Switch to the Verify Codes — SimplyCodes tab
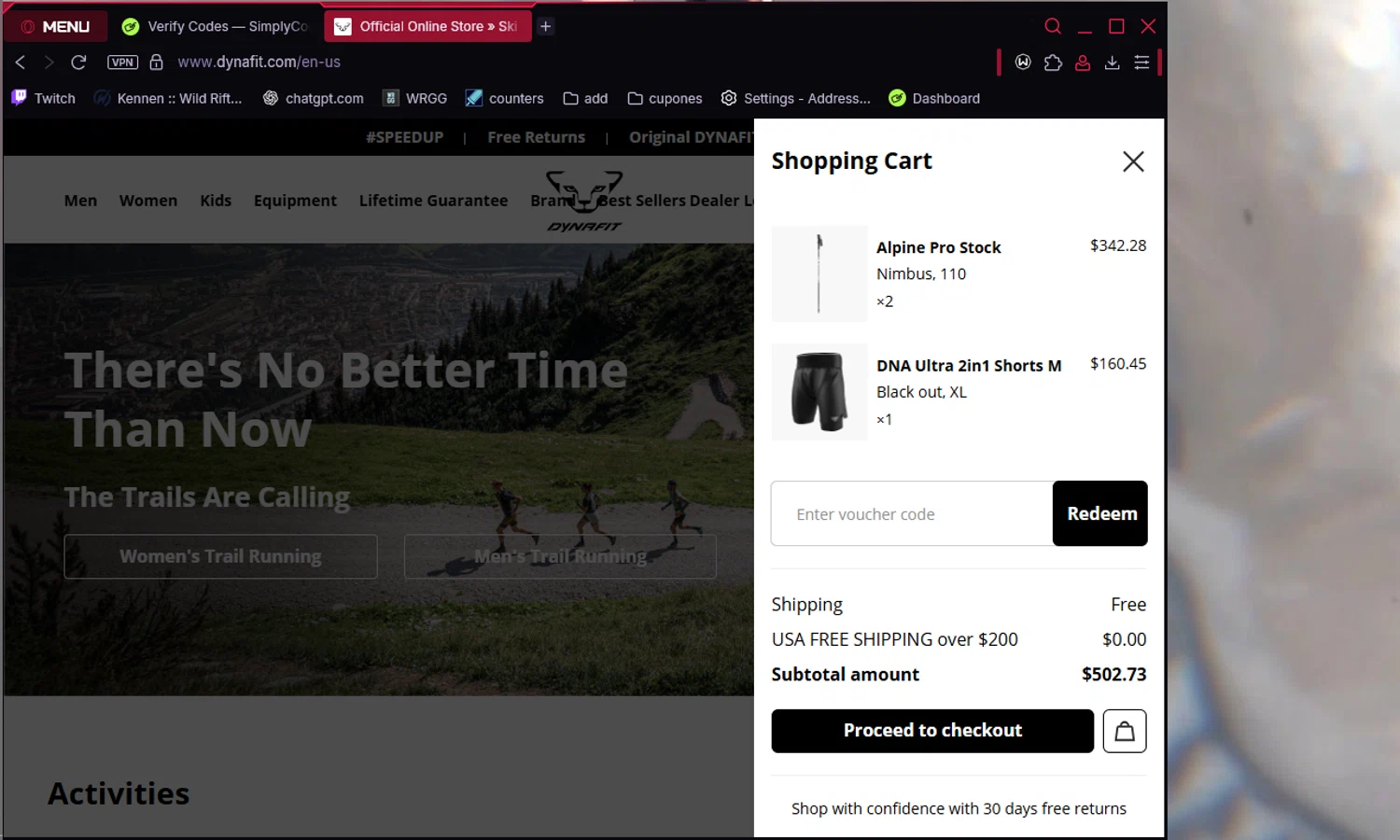The width and height of the screenshot is (1400, 840). 215,26
